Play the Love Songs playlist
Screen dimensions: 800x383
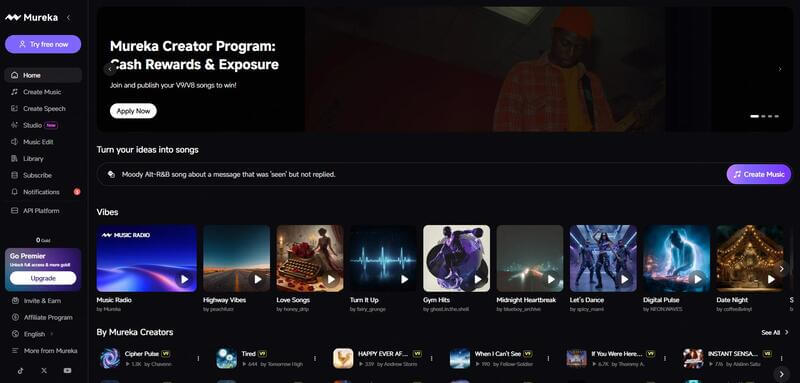coord(331,279)
